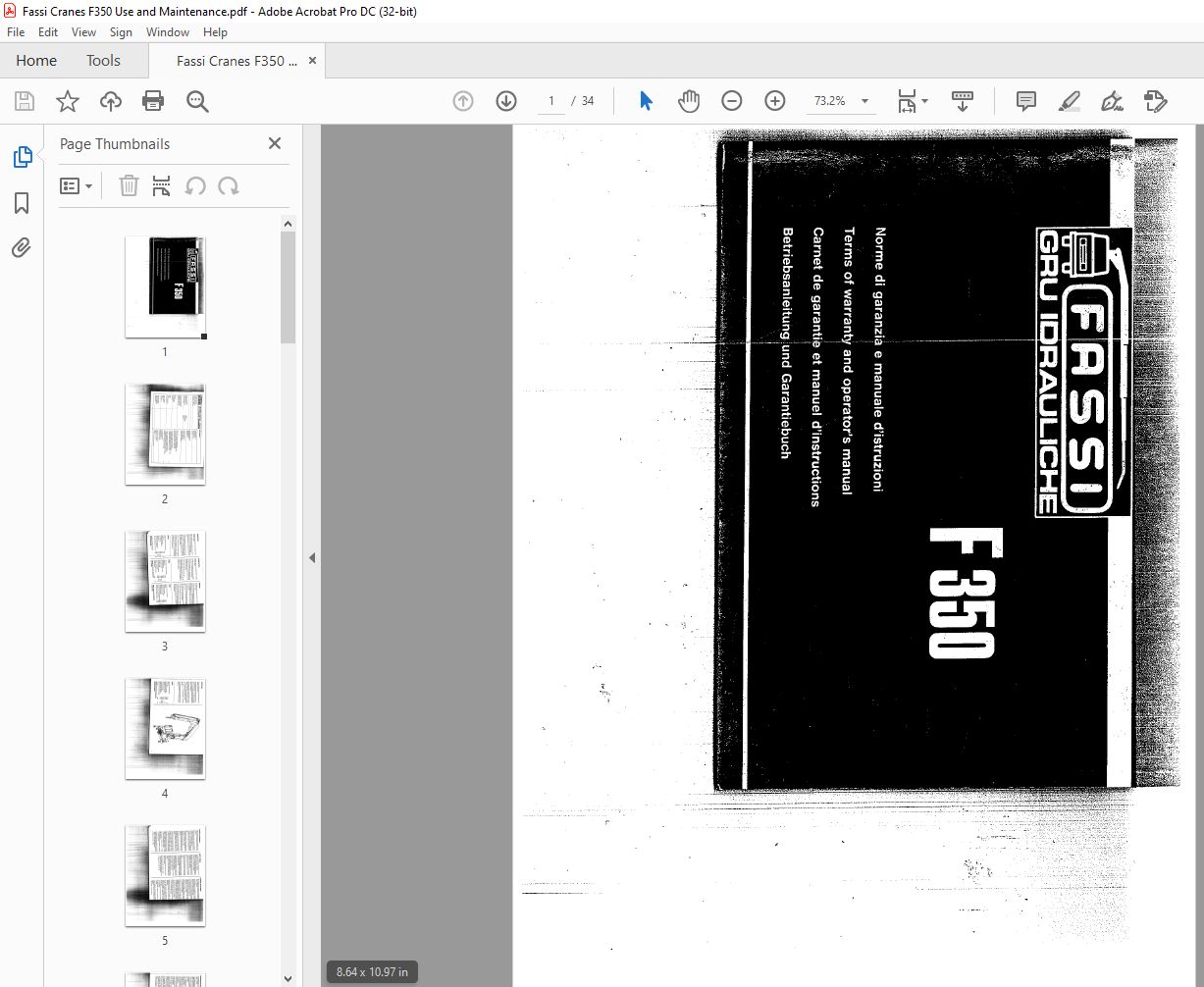Select page 3 thumbnail
The image size is (1204, 987).
[x=165, y=582]
